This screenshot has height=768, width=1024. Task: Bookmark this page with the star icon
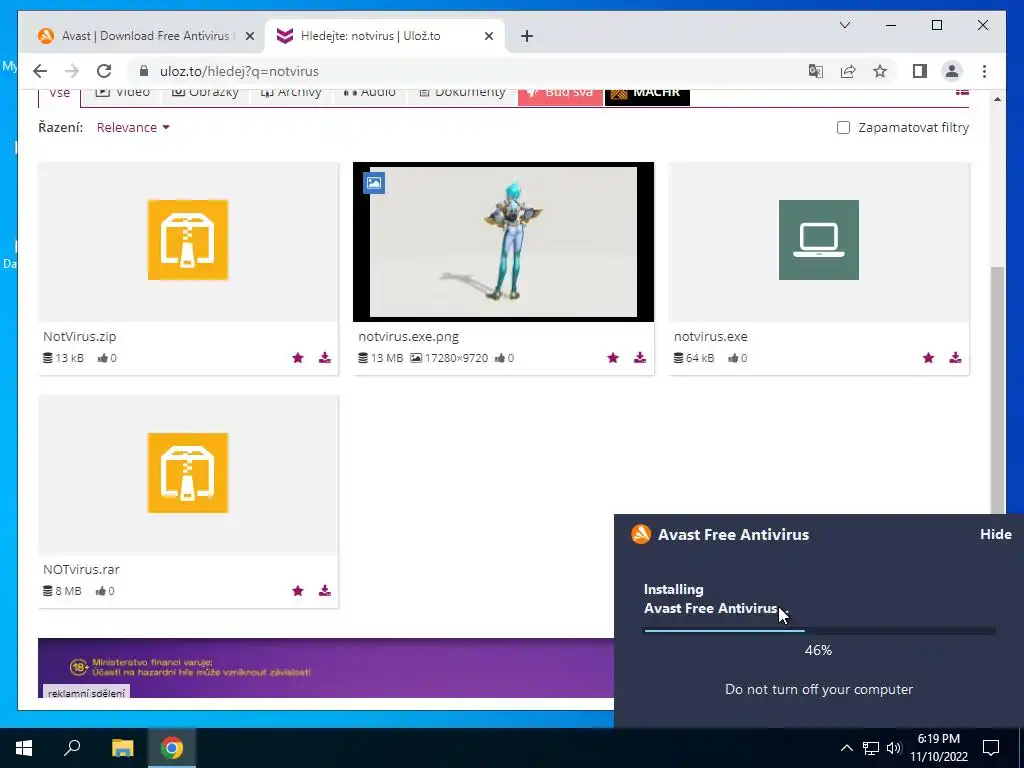880,71
